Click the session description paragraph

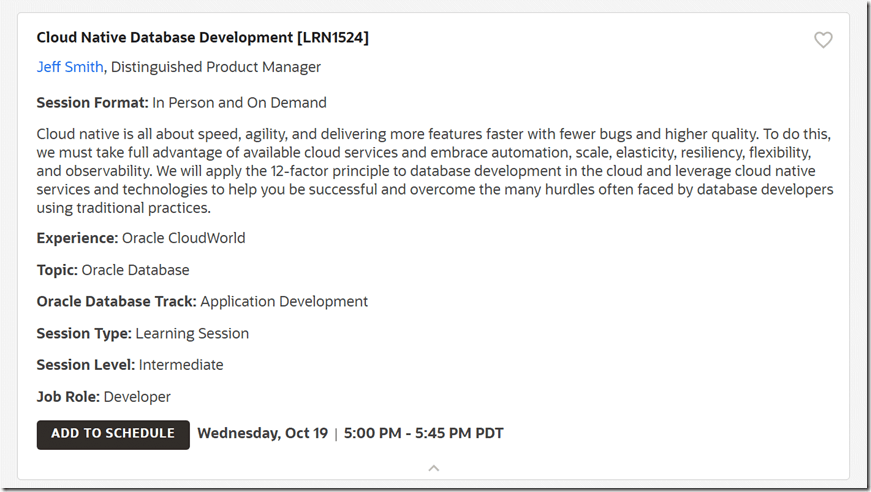click(434, 171)
